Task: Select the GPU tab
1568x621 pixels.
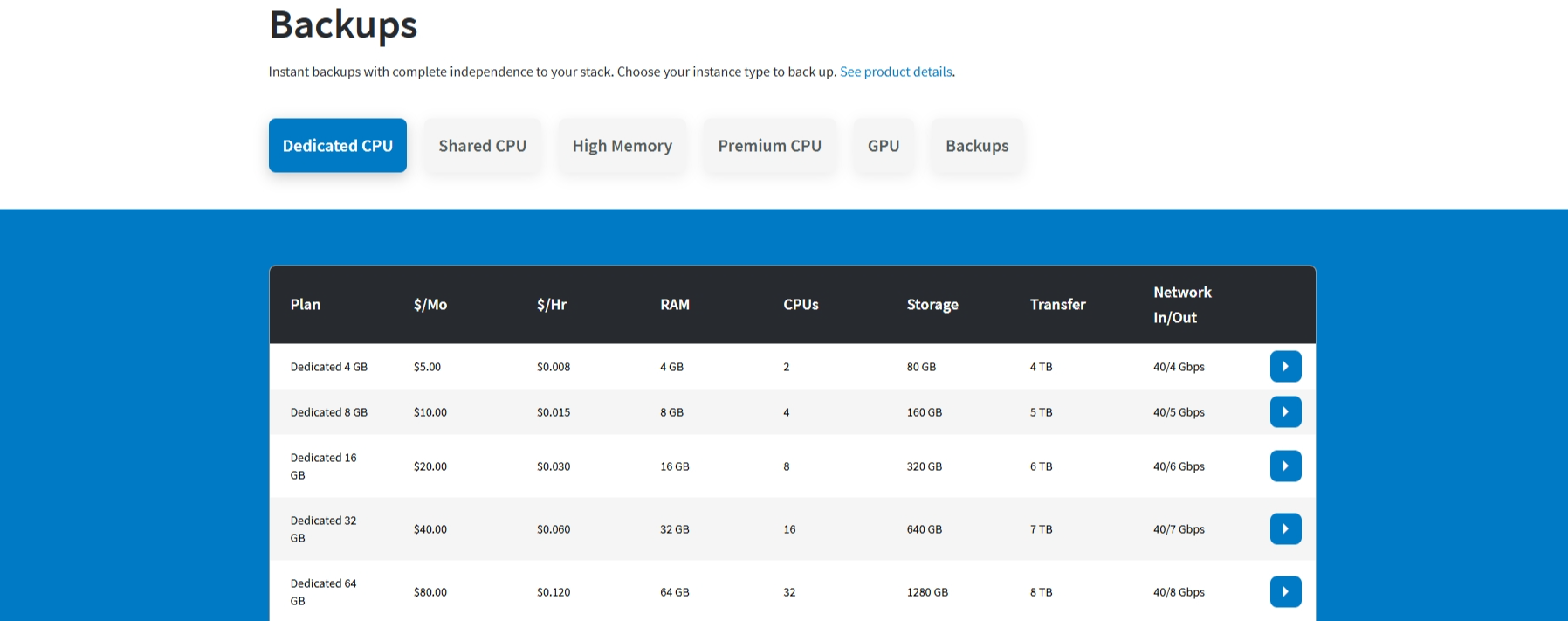Action: pos(884,146)
